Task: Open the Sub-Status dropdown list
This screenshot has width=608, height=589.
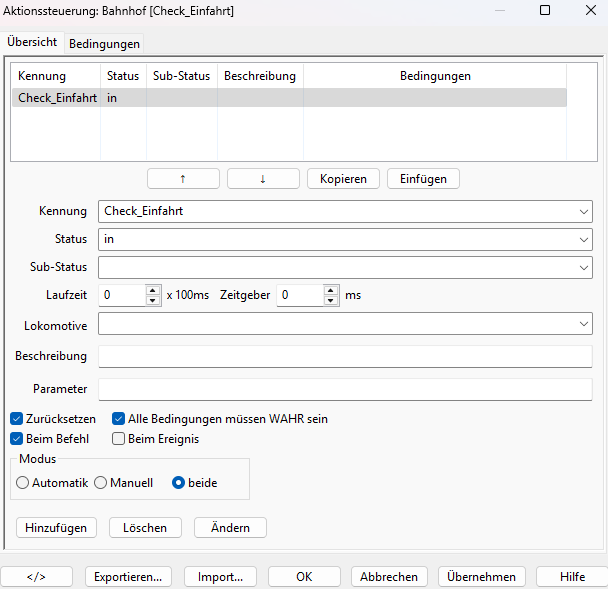Action: (584, 268)
